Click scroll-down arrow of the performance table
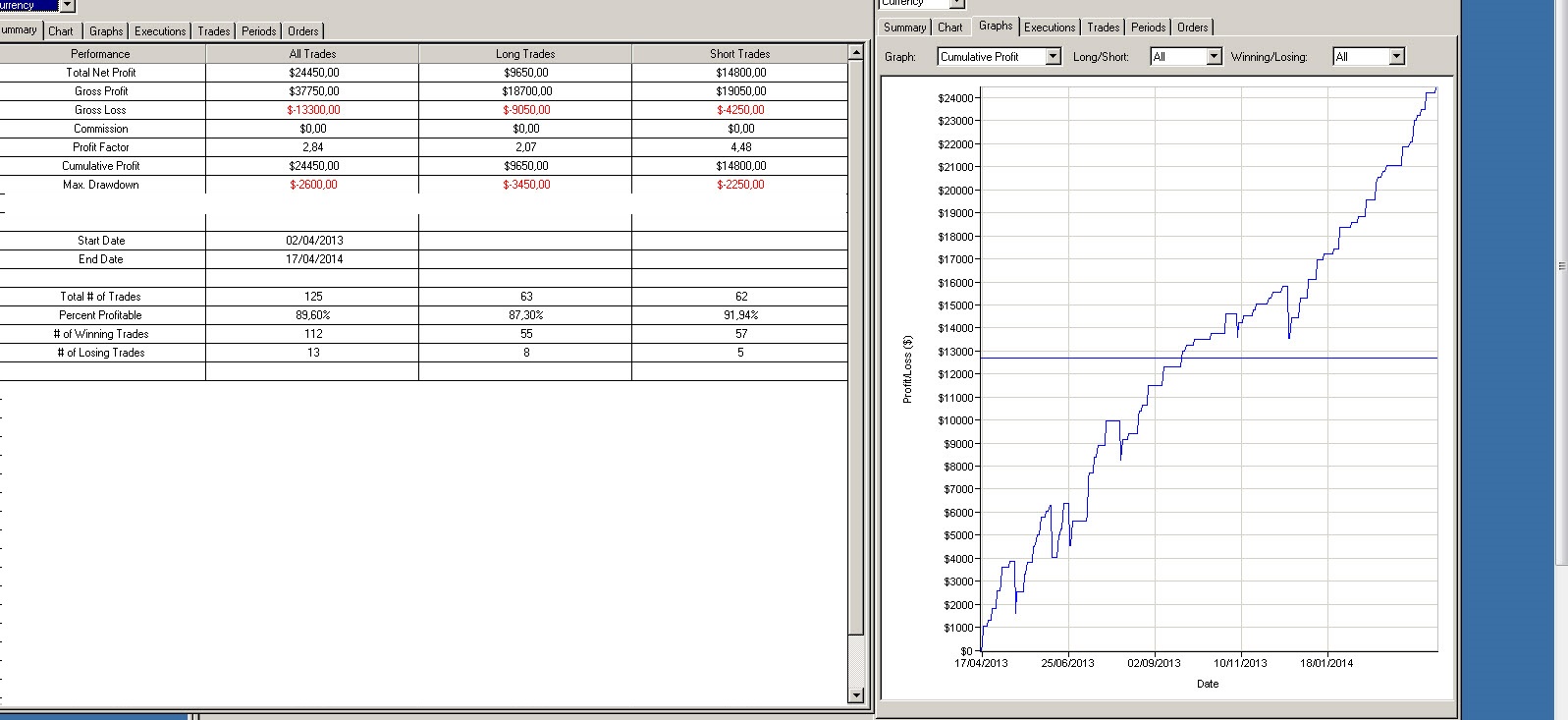Screen dimensions: 1568x720 point(855,695)
